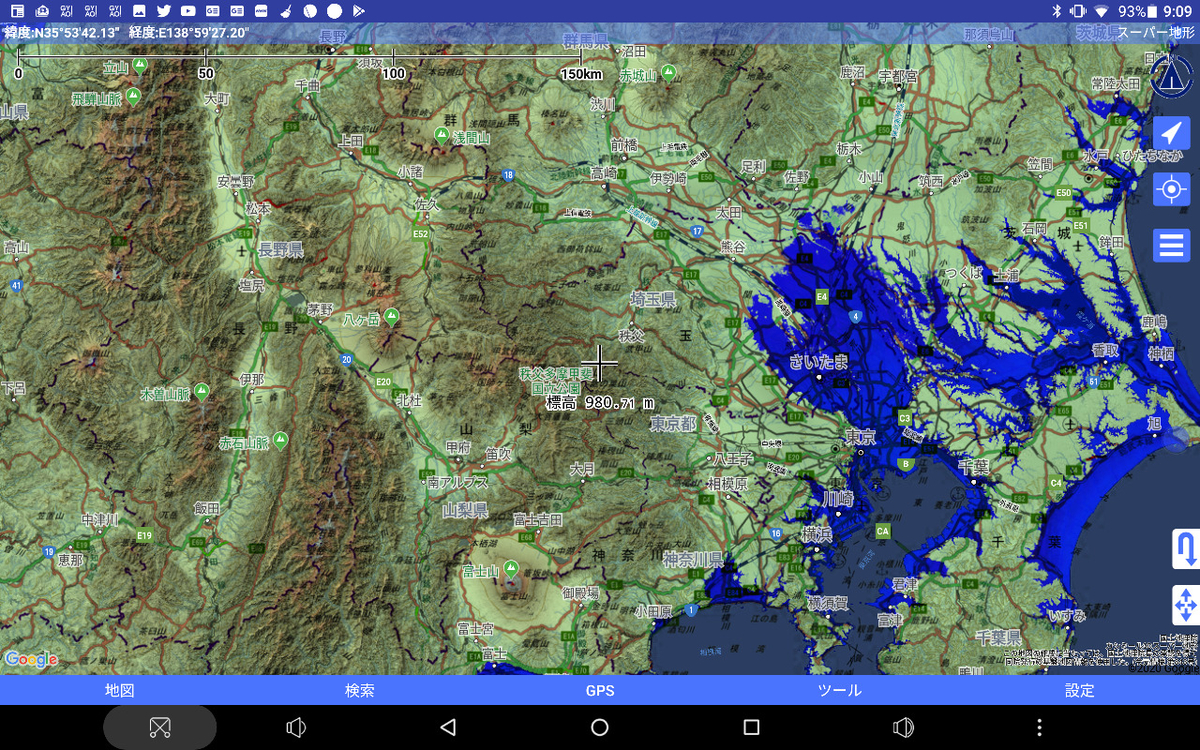
Task: Tap the broom cleaner notification icon
Action: (285, 10)
